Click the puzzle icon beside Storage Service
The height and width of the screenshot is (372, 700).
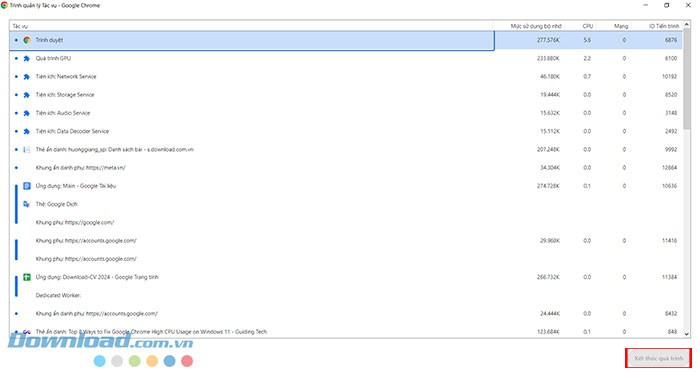coord(27,95)
